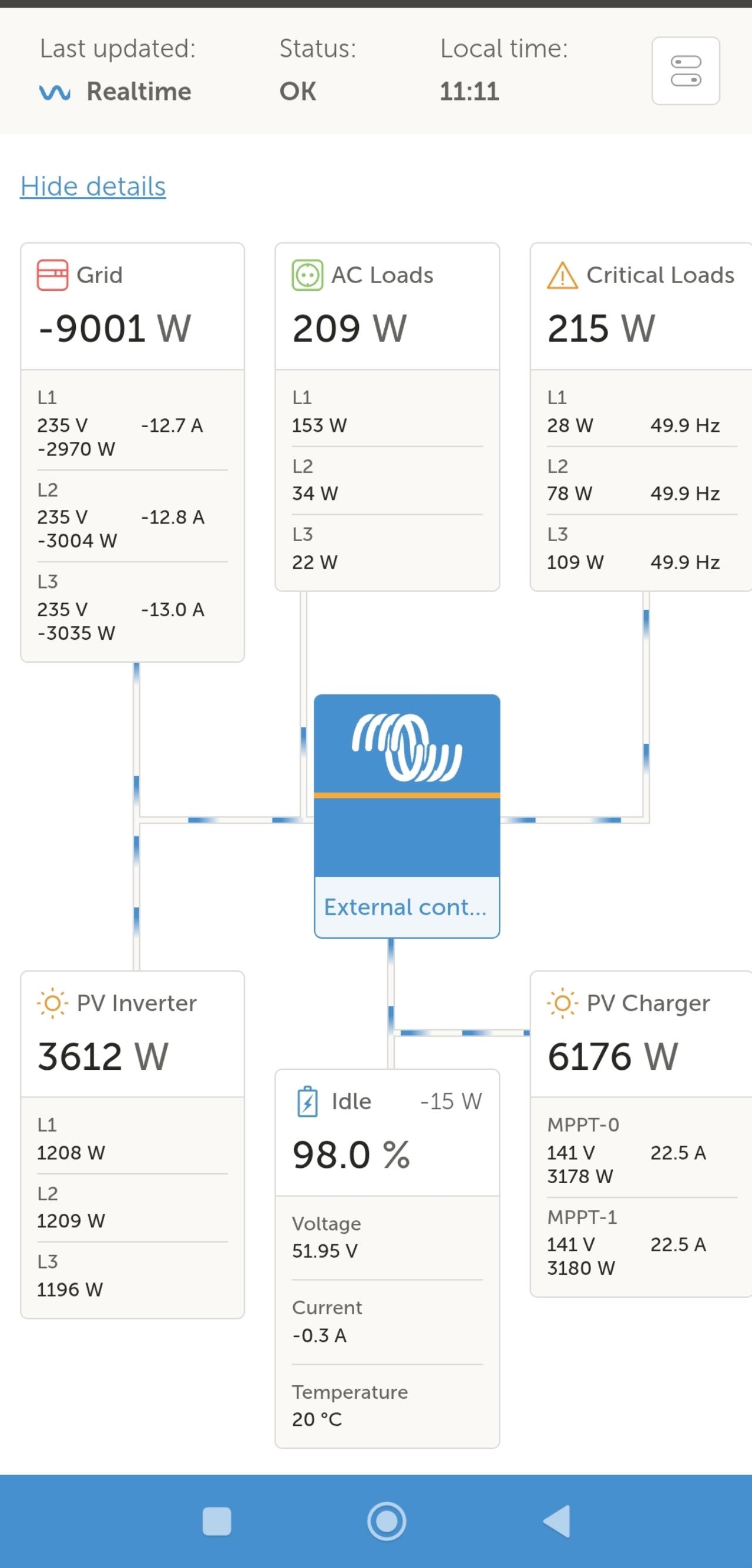The height and width of the screenshot is (1568, 752).
Task: Click the Critical Loads warning triangle icon
Action: [562, 276]
